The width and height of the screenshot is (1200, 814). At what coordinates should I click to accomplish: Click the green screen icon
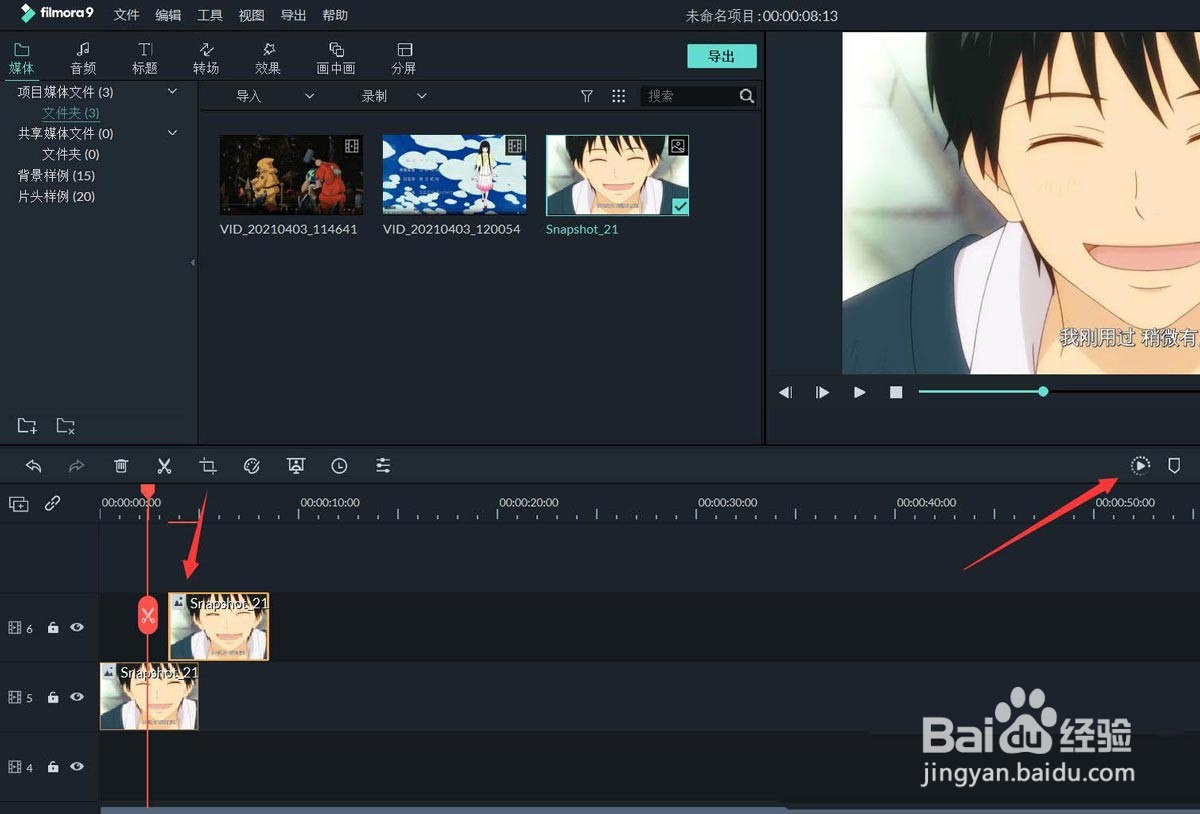pos(295,466)
